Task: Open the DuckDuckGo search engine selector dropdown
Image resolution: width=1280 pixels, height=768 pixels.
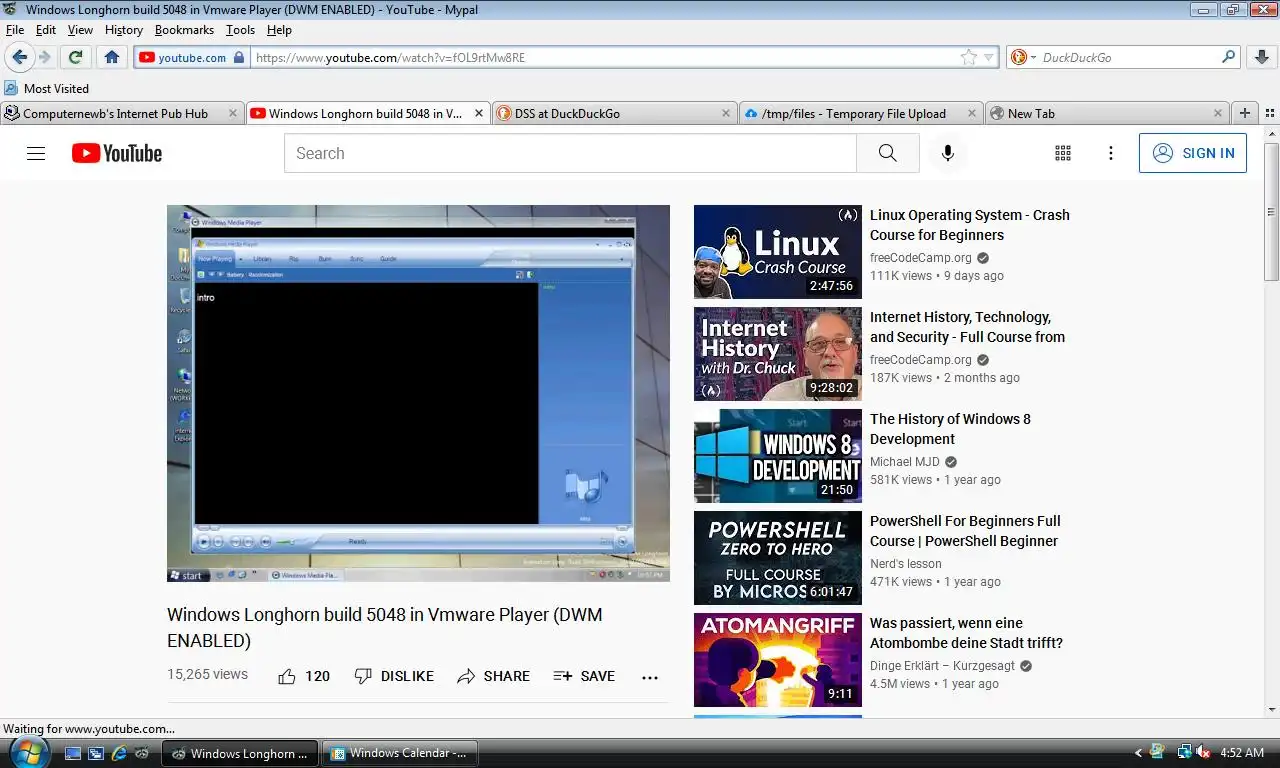Action: coord(1023,57)
